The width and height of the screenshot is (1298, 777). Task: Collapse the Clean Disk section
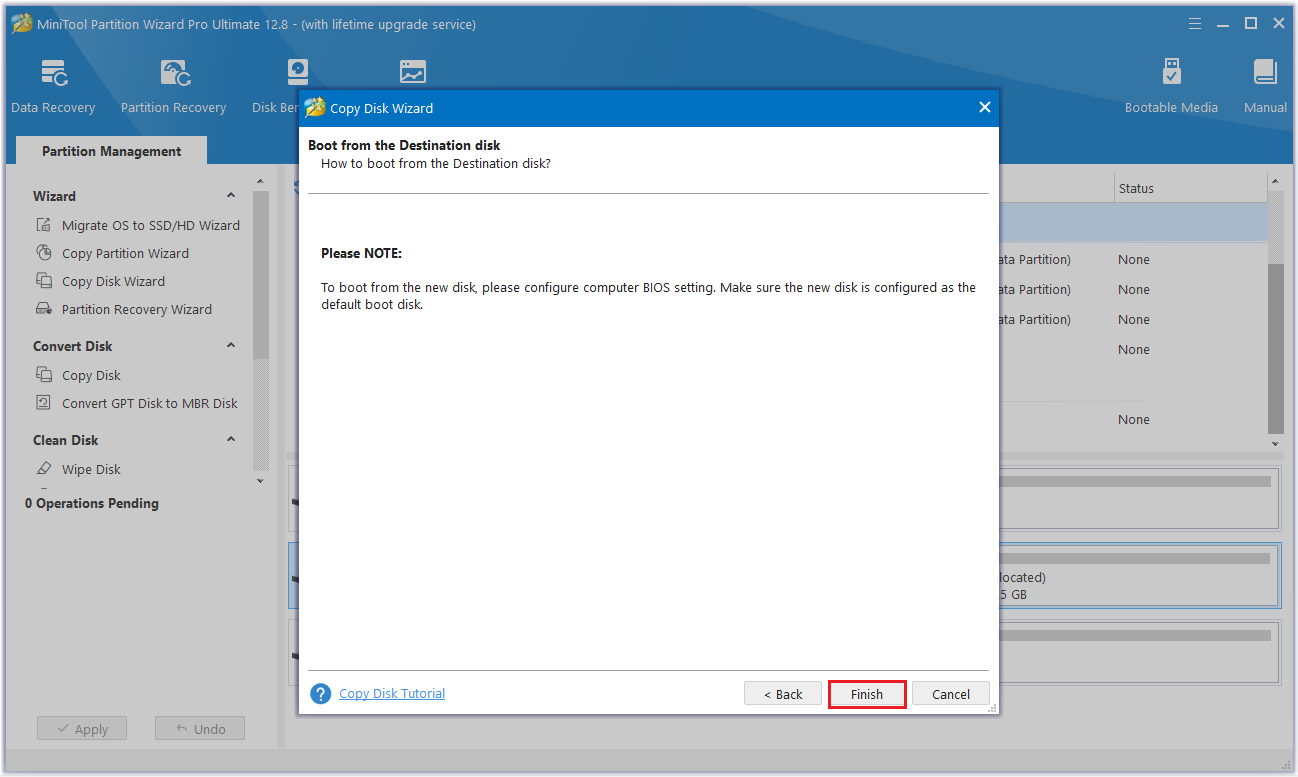[231, 440]
